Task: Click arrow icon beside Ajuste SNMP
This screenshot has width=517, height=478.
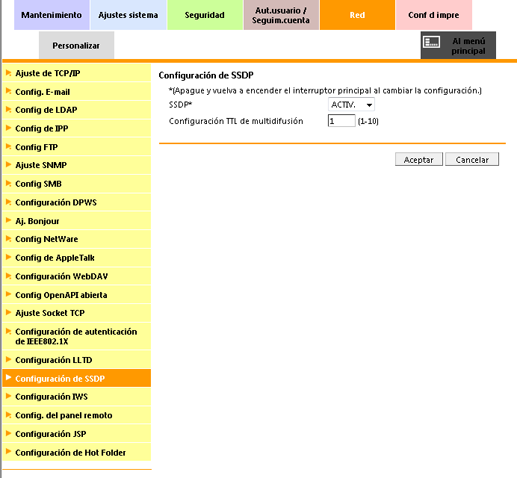Action: pyautogui.click(x=9, y=165)
